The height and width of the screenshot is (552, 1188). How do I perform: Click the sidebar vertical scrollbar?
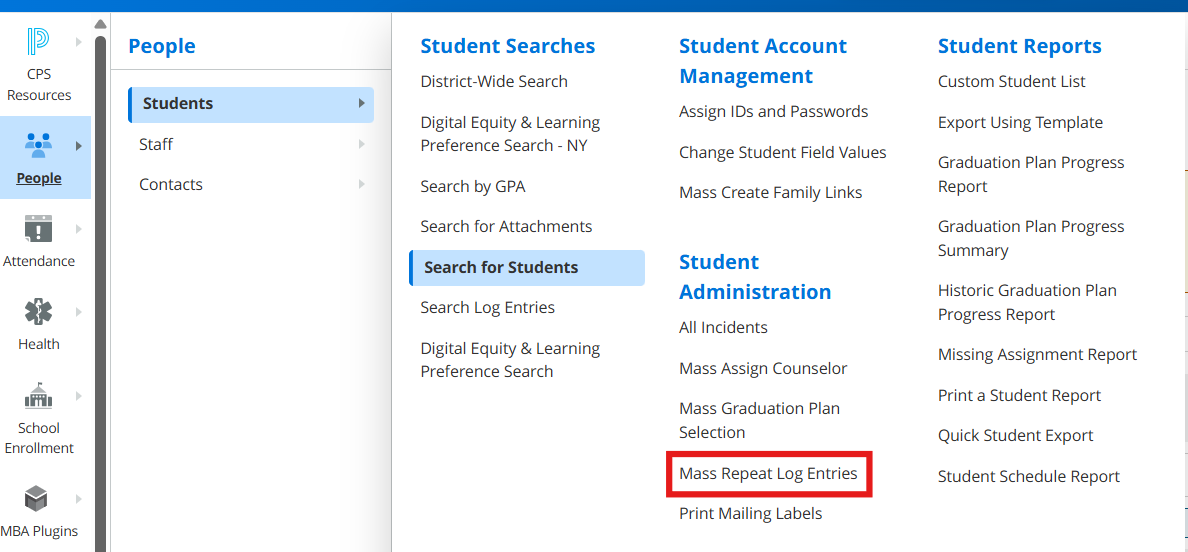[x=100, y=294]
